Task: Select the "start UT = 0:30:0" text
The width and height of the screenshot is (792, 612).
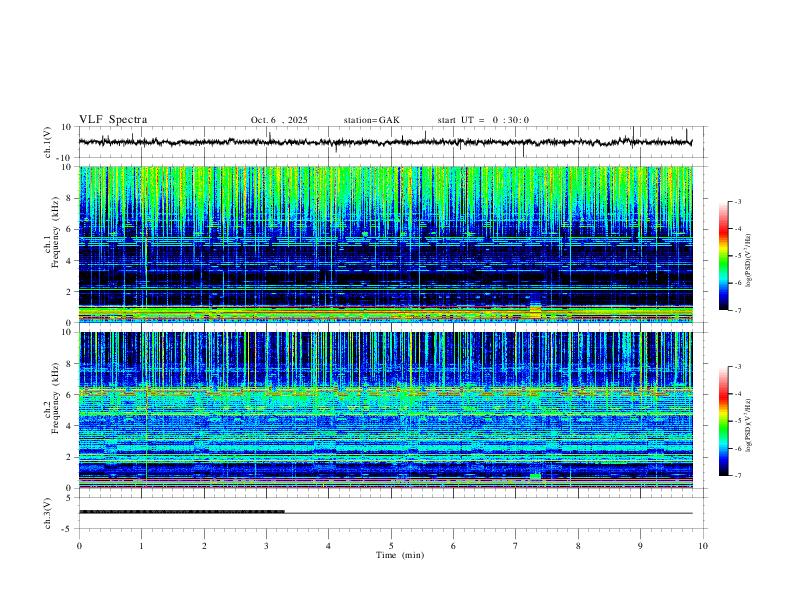Action: tap(483, 120)
